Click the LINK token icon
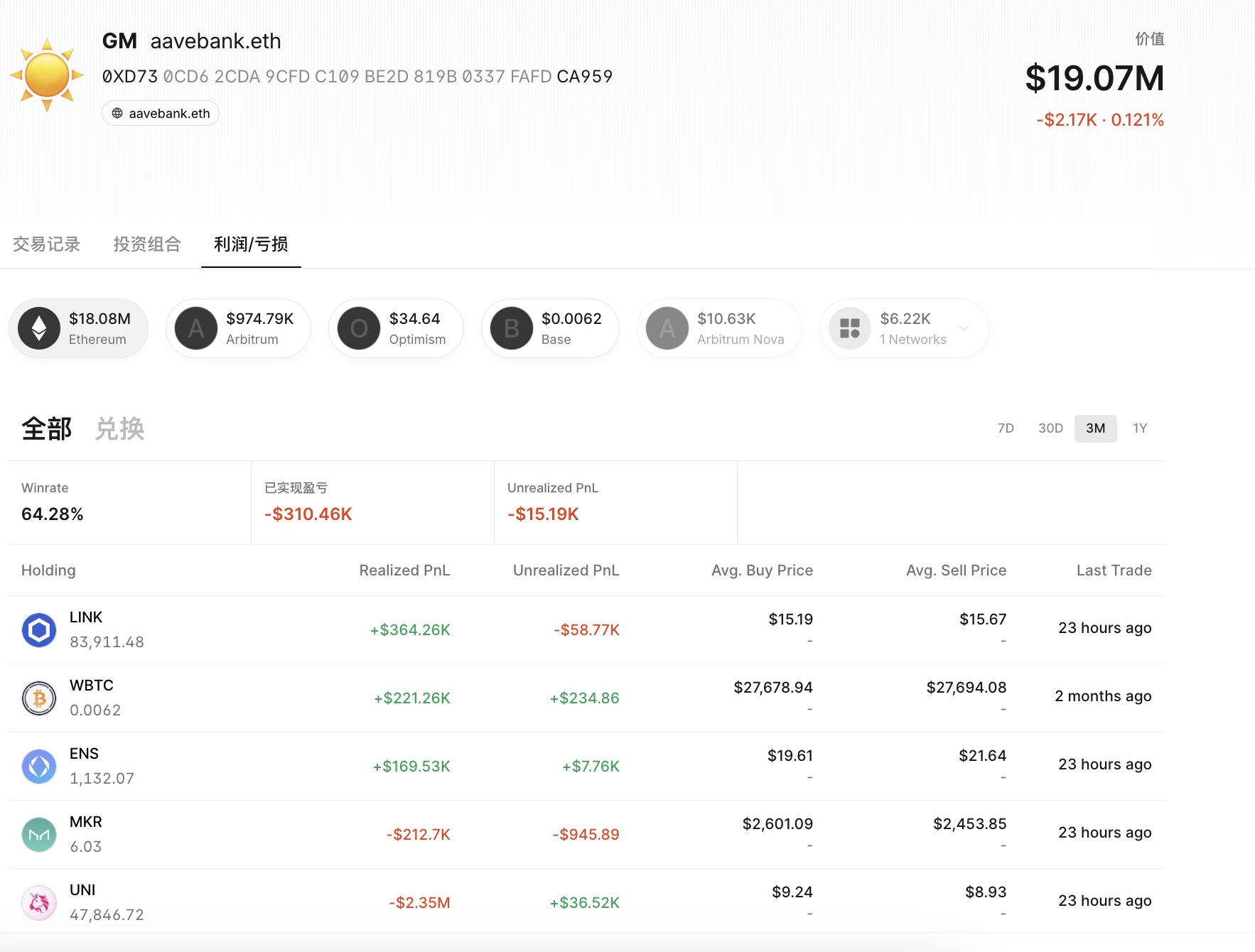 pos(39,630)
